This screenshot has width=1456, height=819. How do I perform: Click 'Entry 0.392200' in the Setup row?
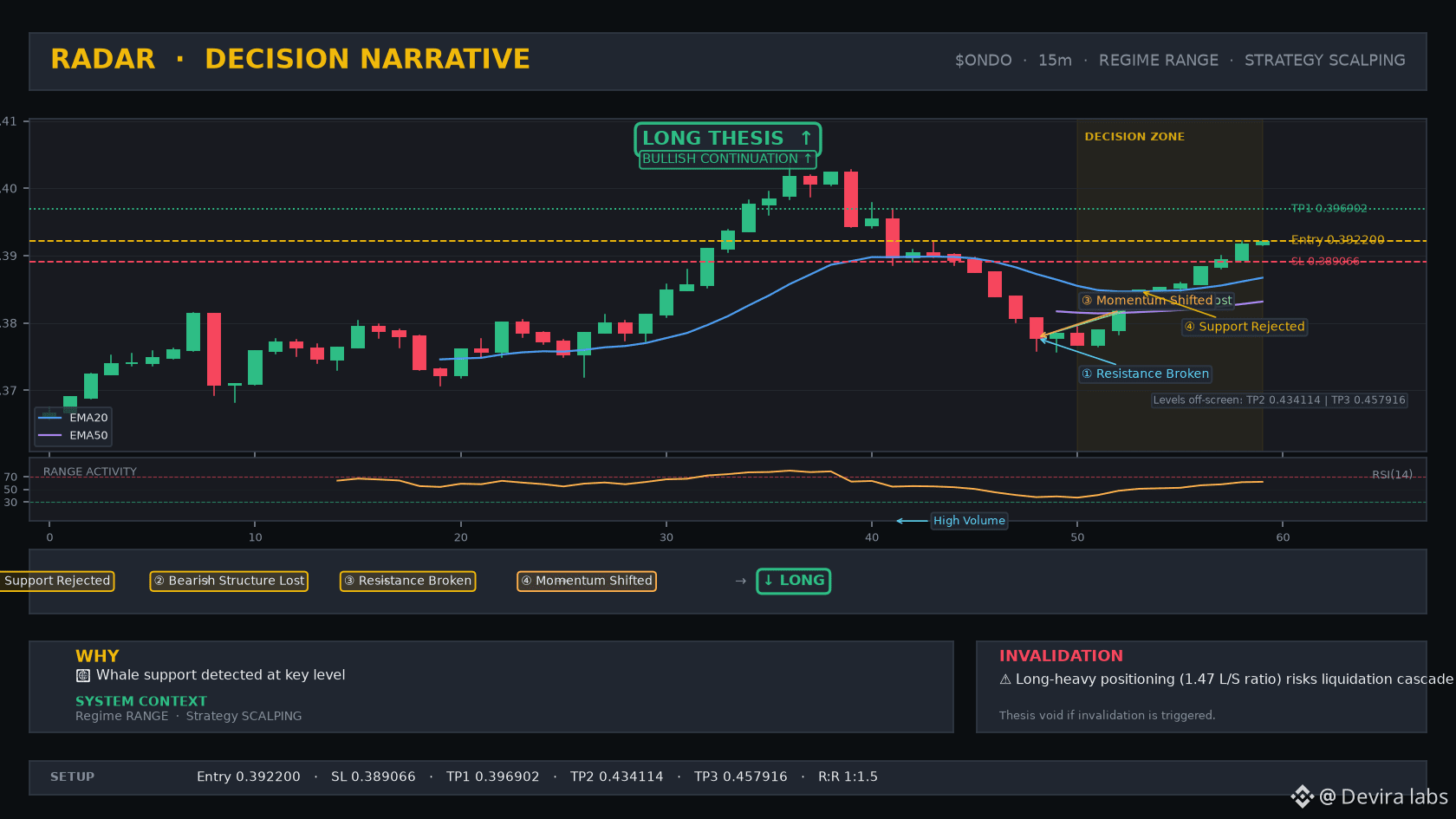tap(249, 777)
